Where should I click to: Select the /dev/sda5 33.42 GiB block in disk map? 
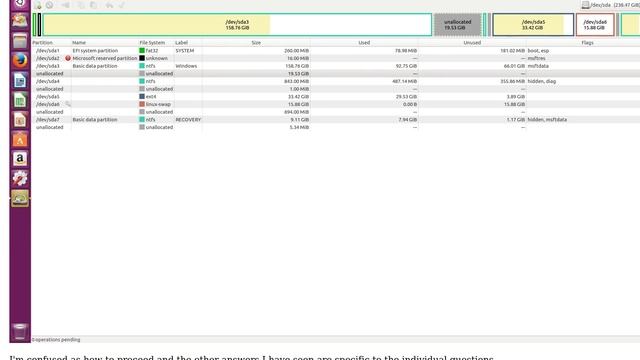tap(533, 24)
